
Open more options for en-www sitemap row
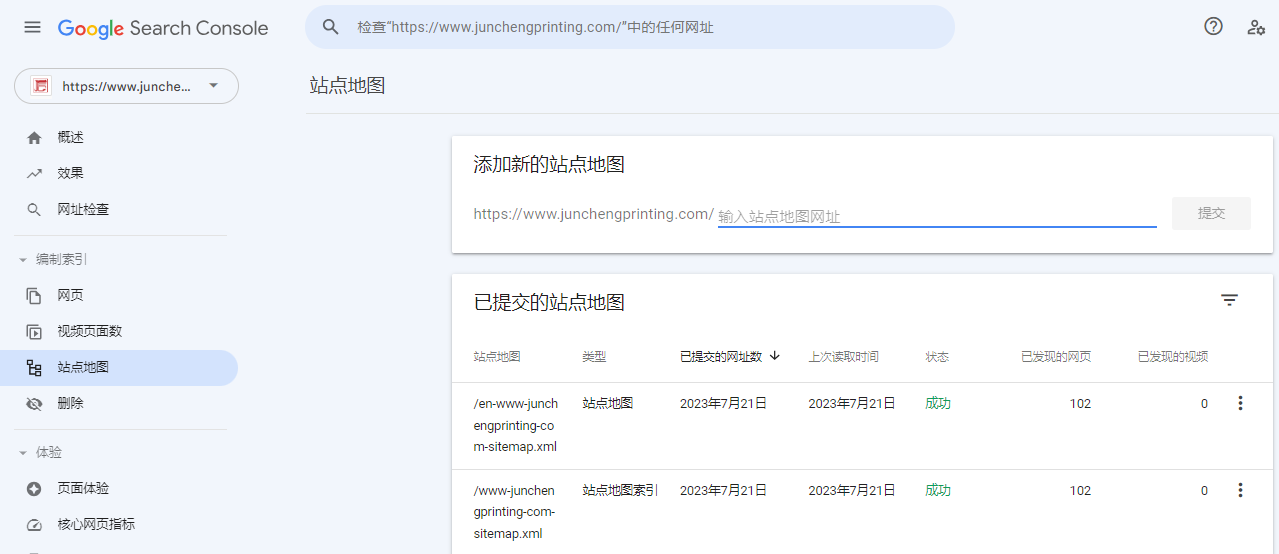[1240, 403]
